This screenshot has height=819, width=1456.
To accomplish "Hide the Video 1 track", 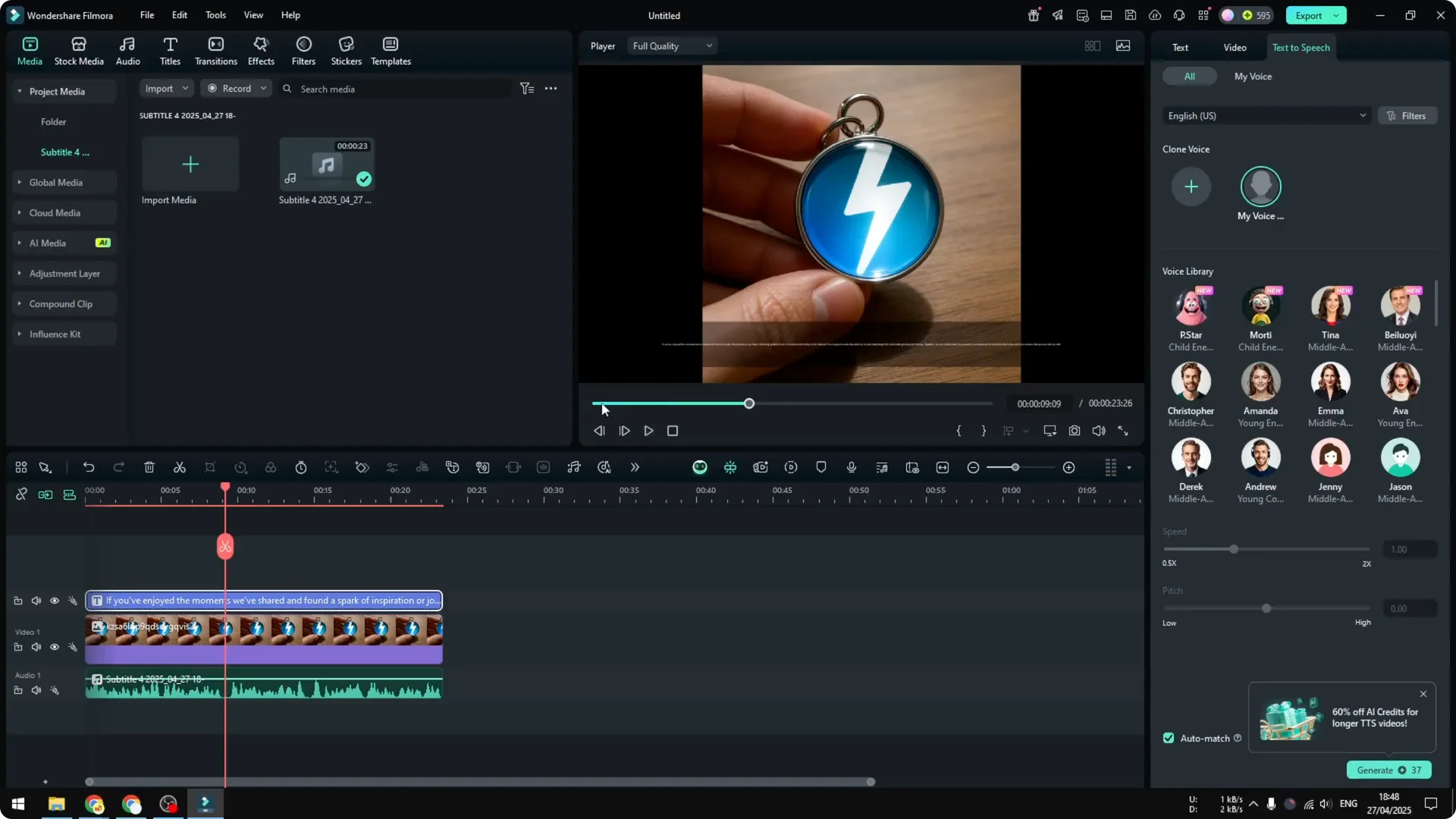I will pyautogui.click(x=54, y=647).
